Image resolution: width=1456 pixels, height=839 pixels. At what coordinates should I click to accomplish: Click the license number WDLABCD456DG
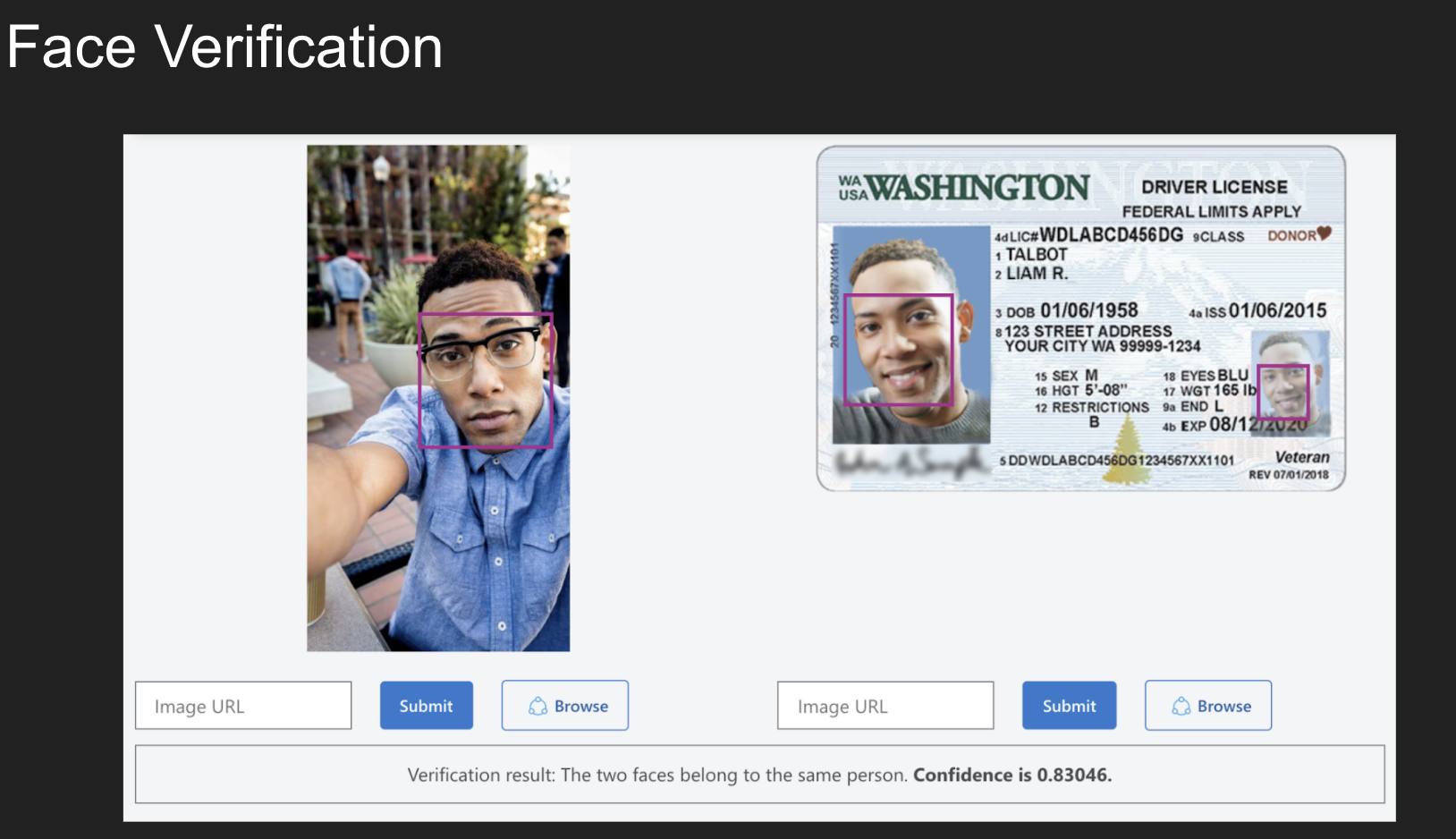point(1111,235)
